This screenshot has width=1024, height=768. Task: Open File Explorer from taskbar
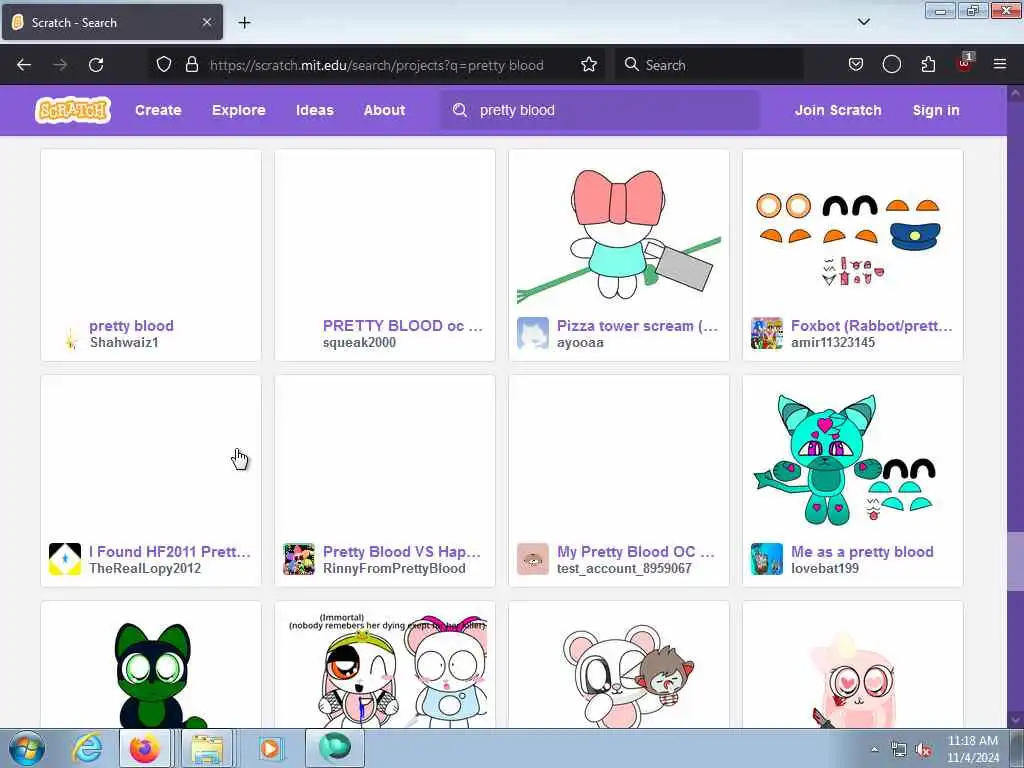tap(207, 748)
